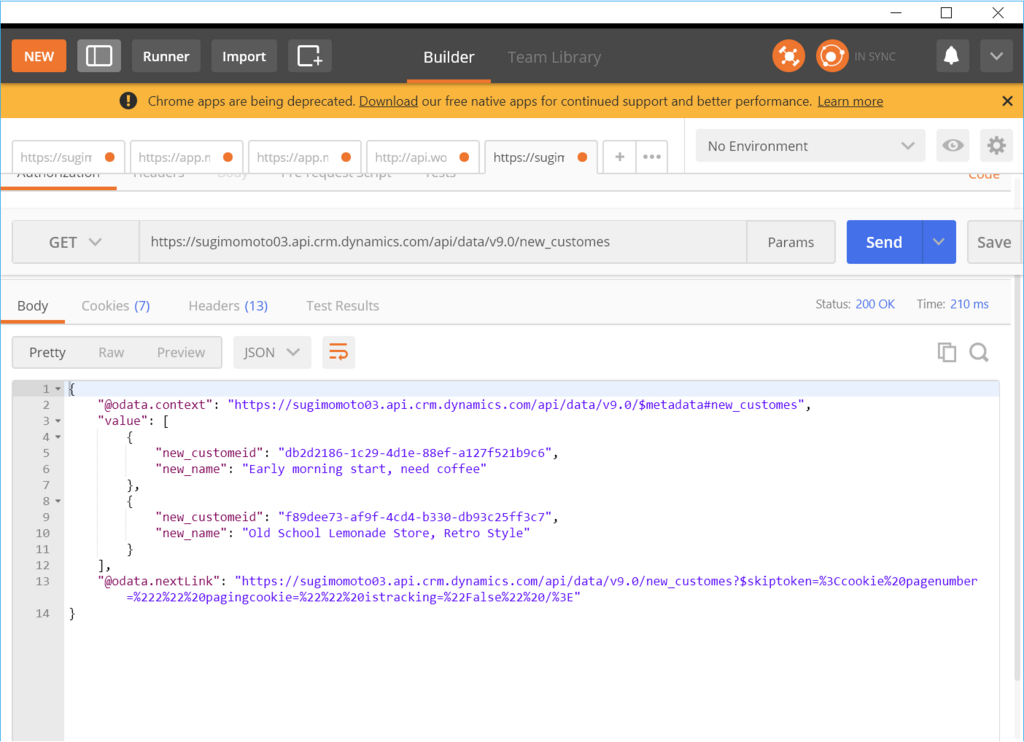Image resolution: width=1024 pixels, height=742 pixels.
Task: Copy response to clipboard icon
Action: click(x=946, y=353)
